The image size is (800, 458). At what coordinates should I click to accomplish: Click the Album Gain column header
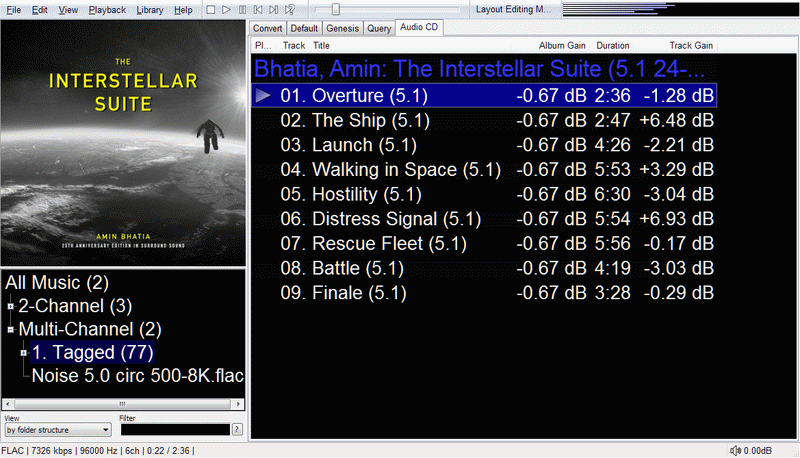[562, 45]
